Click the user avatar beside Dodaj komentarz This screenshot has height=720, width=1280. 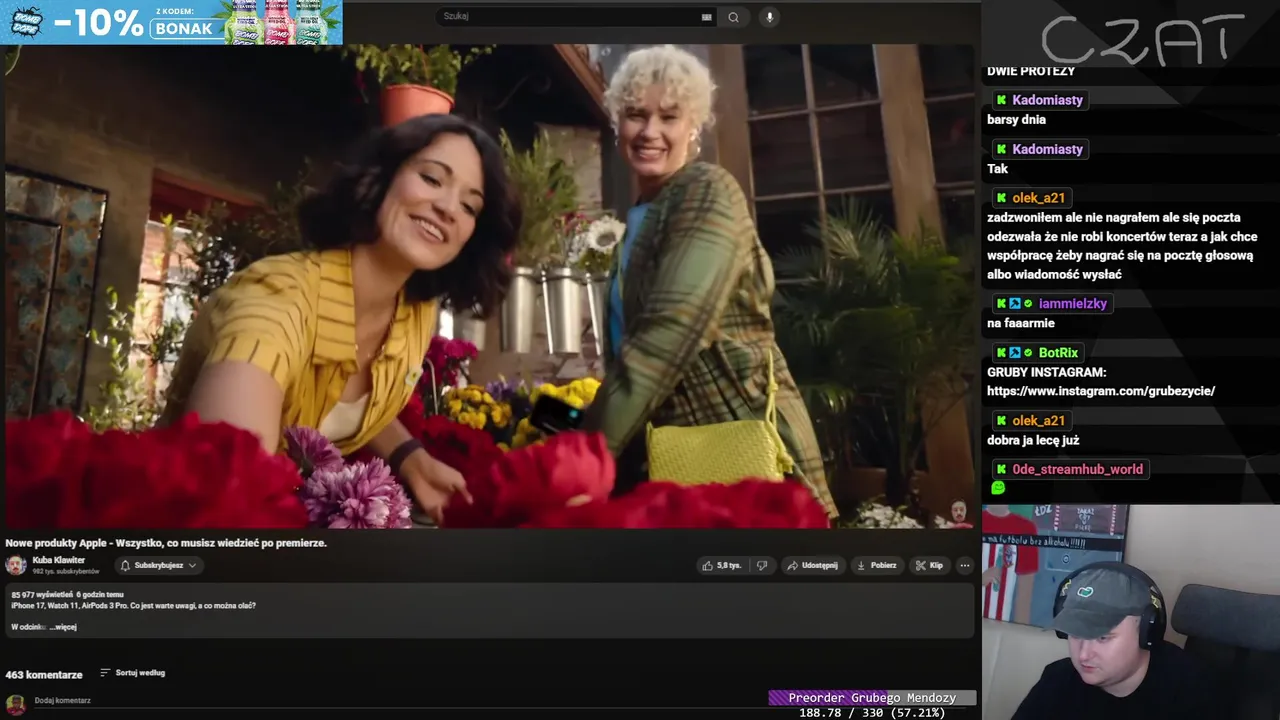coord(15,703)
